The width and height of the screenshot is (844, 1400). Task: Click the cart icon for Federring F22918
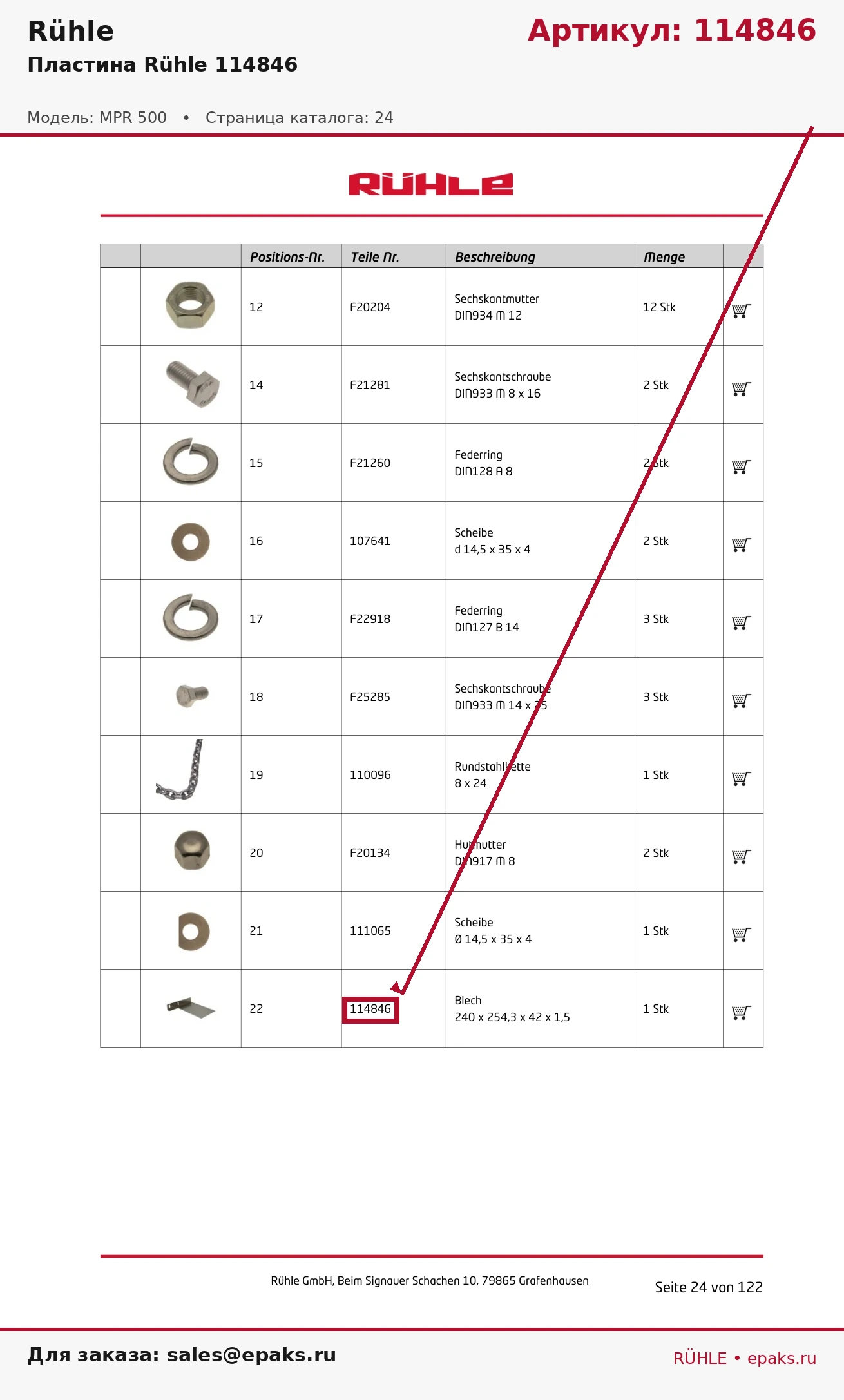point(742,622)
